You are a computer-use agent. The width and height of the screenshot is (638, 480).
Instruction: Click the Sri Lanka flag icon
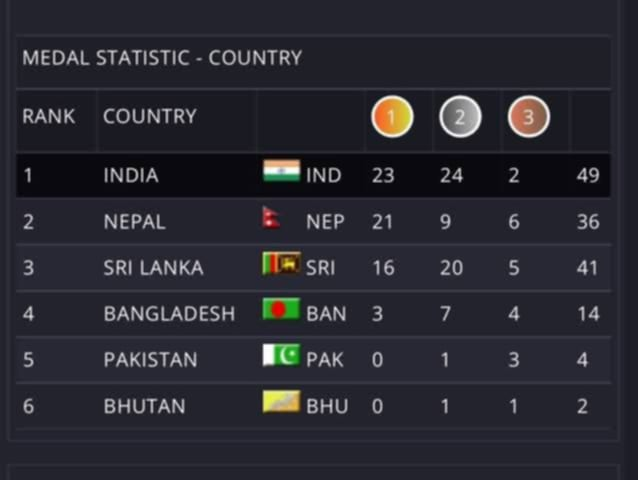coord(281,264)
